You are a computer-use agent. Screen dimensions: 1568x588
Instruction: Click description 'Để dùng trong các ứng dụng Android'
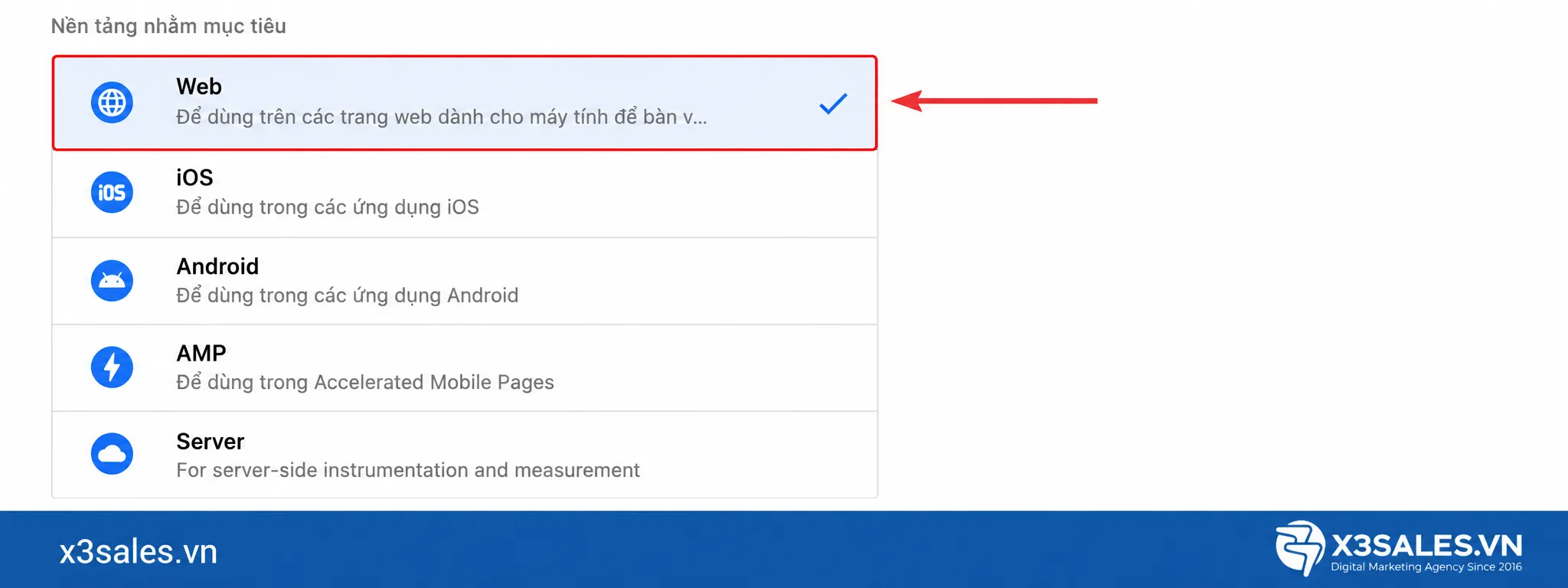[348, 296]
